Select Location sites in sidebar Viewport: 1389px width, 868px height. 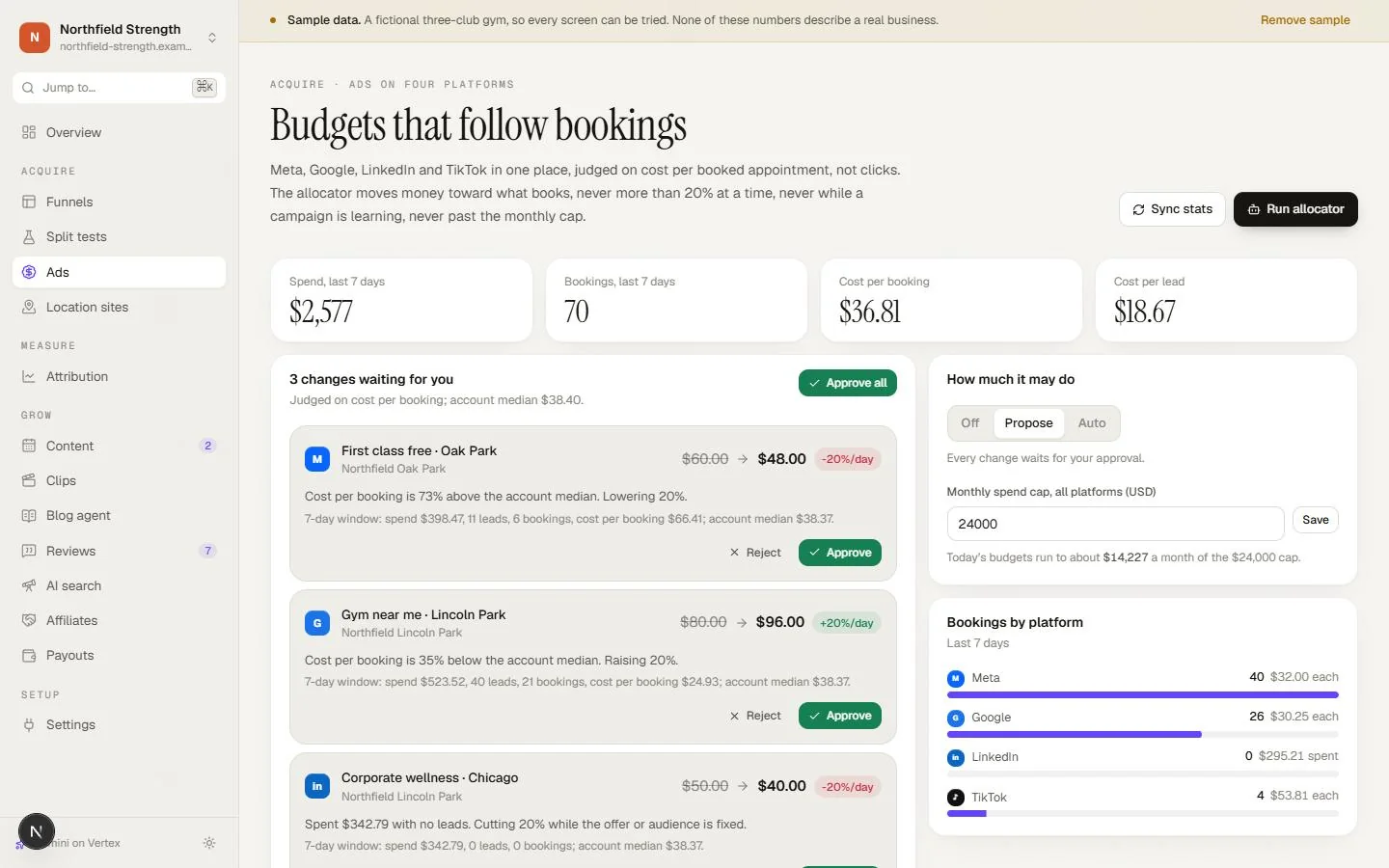point(120,307)
